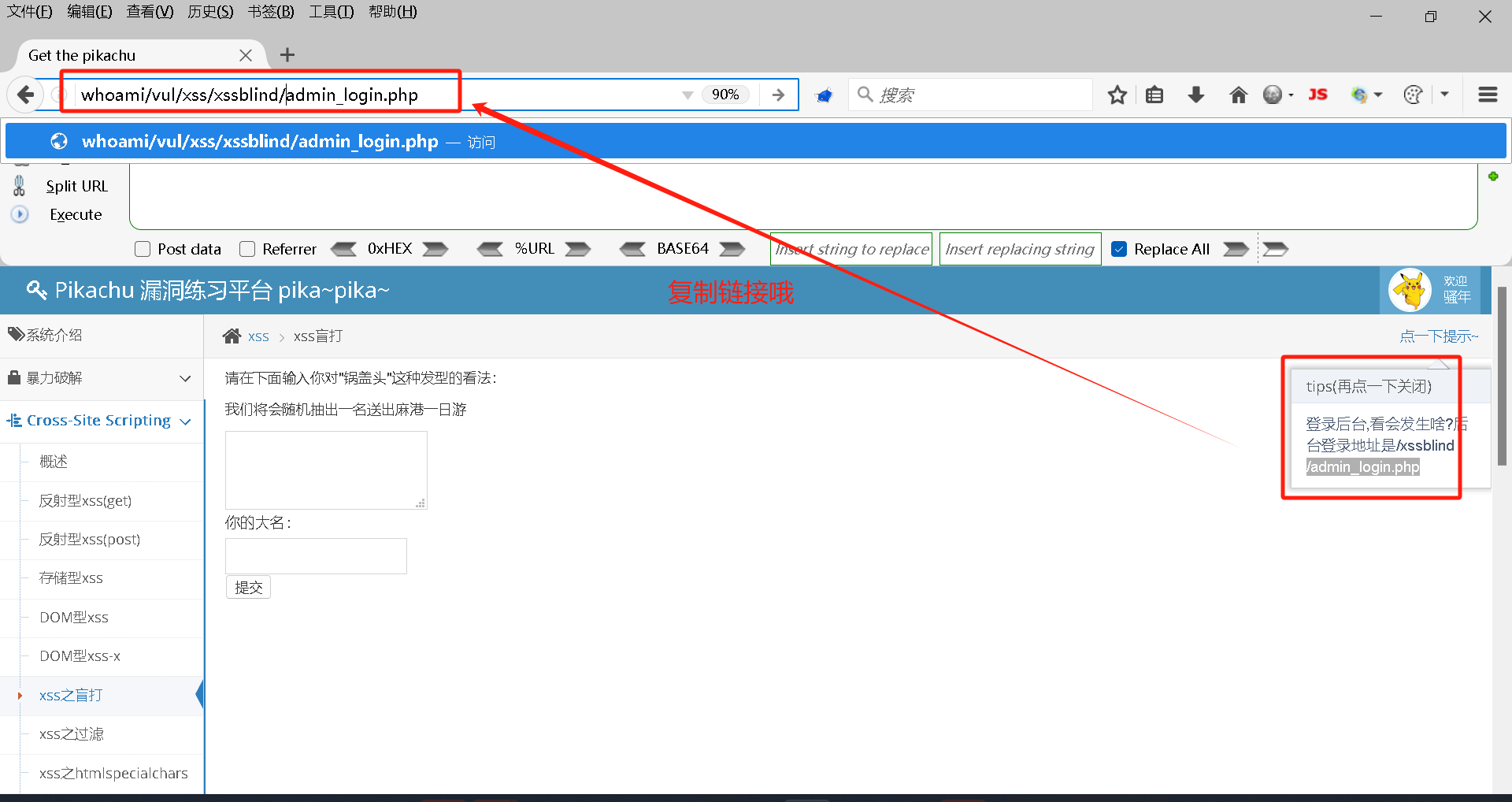1512x802 pixels.
Task: Open a new tab with plus button
Action: tap(287, 54)
